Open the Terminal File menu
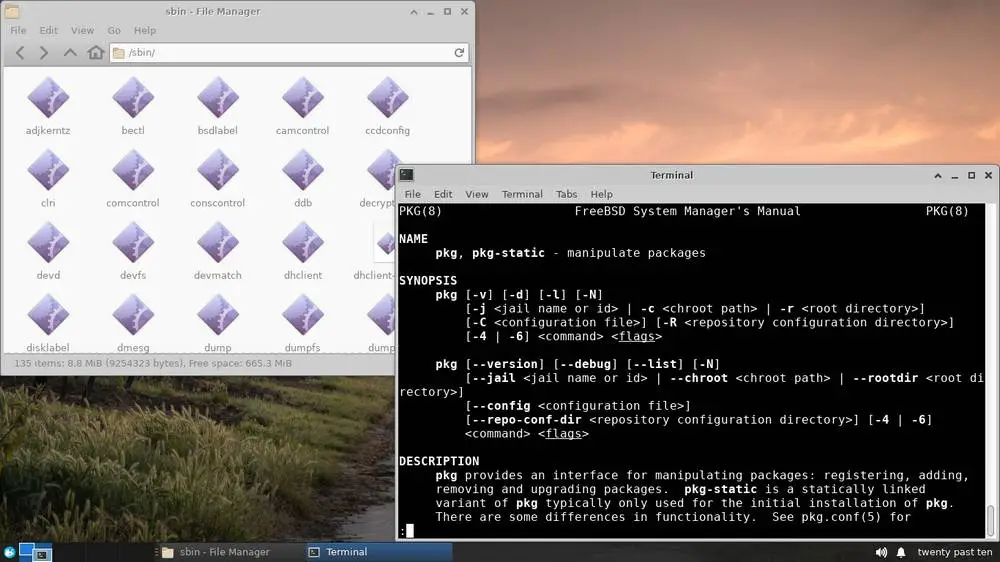This screenshot has width=1000, height=562. coord(412,194)
